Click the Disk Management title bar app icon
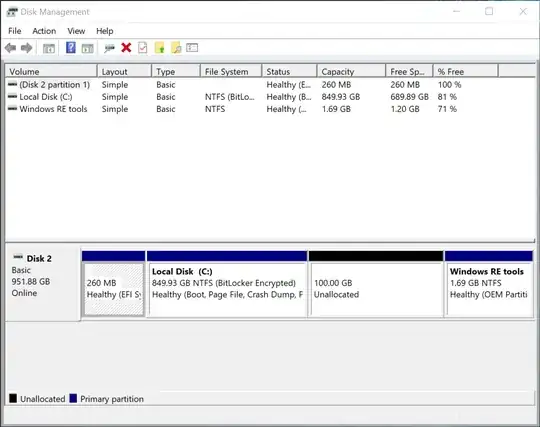 pyautogui.click(x=12, y=12)
